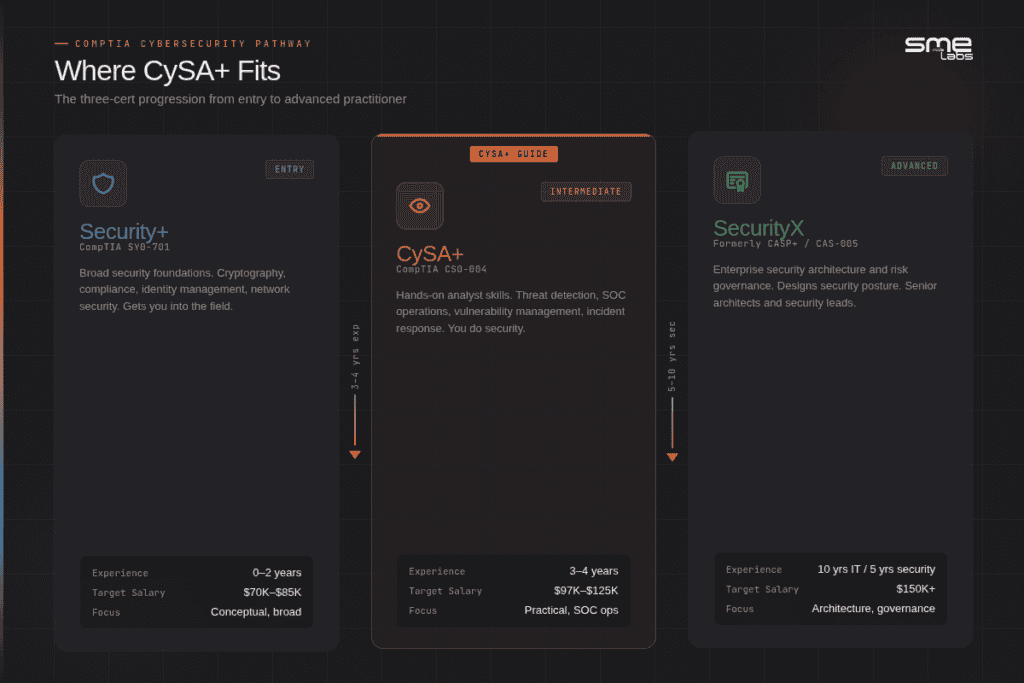Click 'Practical, SOC ops' focus value
Screen dimensions: 1024x683
571,610
